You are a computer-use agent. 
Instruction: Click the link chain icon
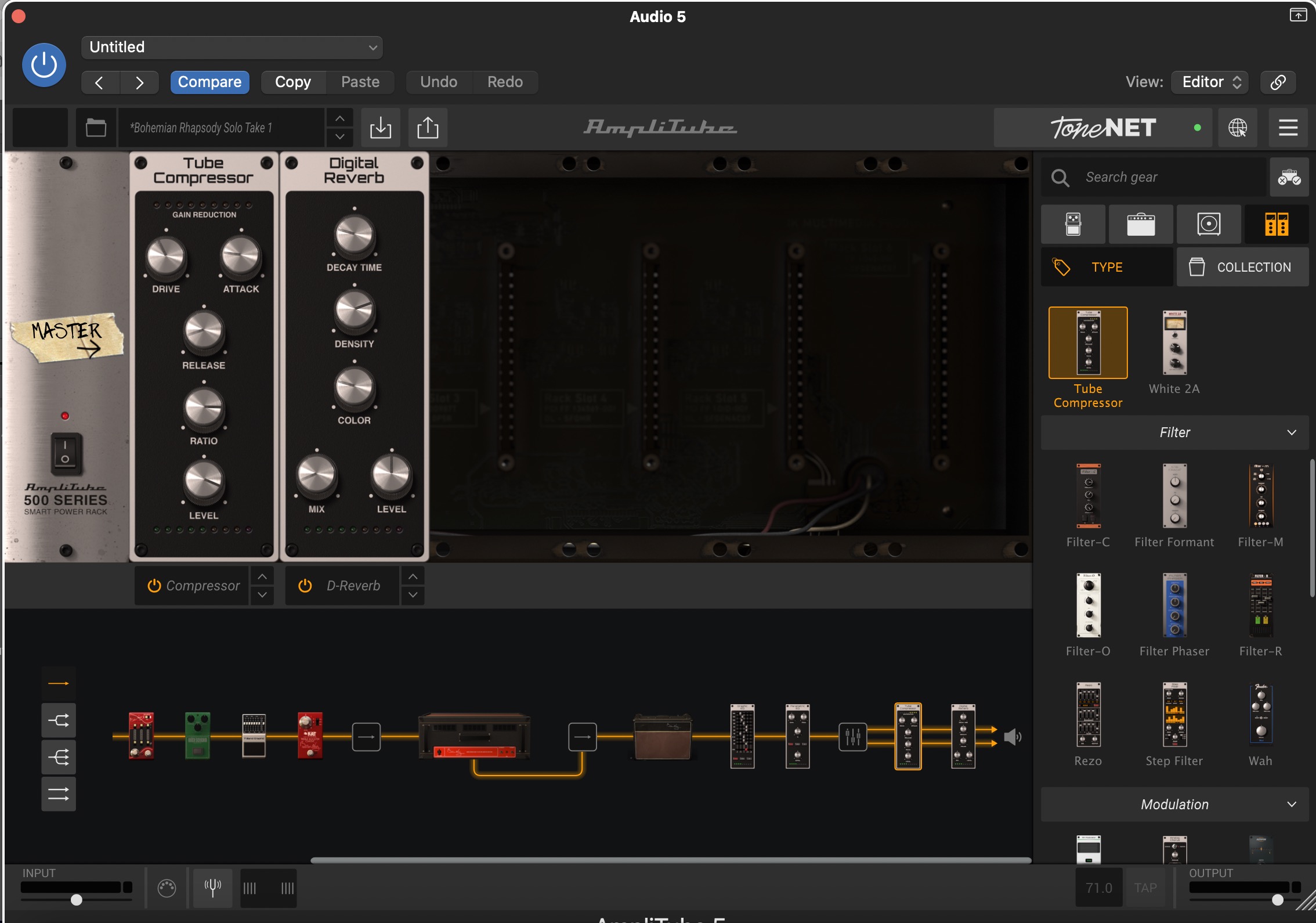pyautogui.click(x=1278, y=82)
